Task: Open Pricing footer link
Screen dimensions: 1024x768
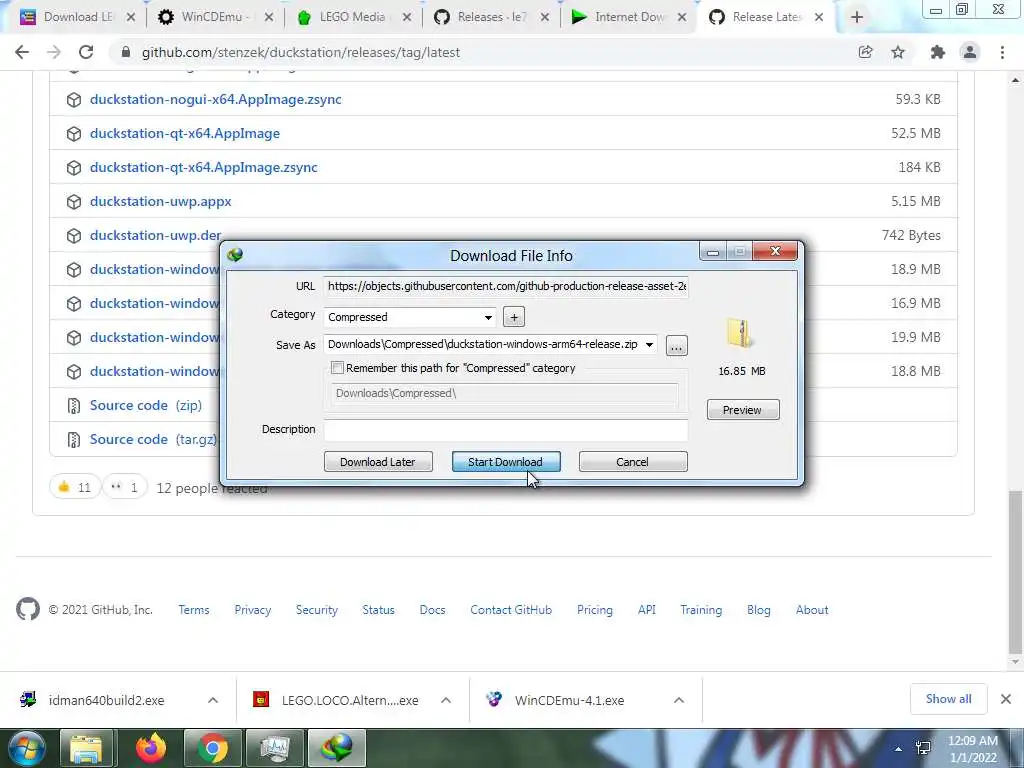Action: tap(594, 609)
